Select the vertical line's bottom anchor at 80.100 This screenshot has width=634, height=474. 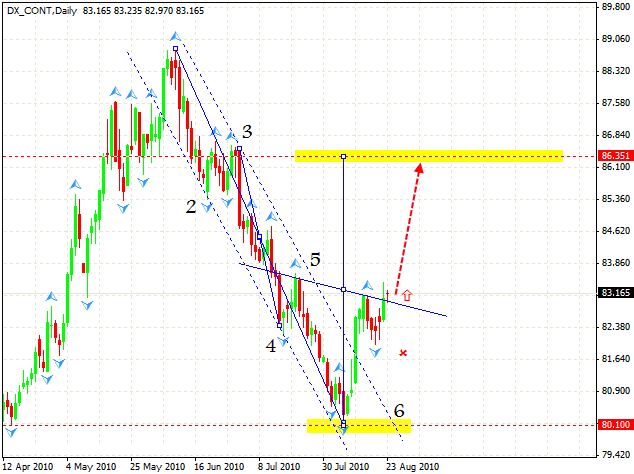point(344,424)
